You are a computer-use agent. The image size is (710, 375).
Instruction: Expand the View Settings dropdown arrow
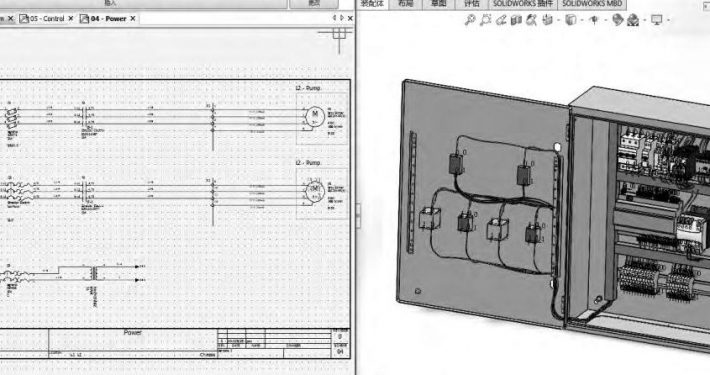pyautogui.click(x=668, y=20)
